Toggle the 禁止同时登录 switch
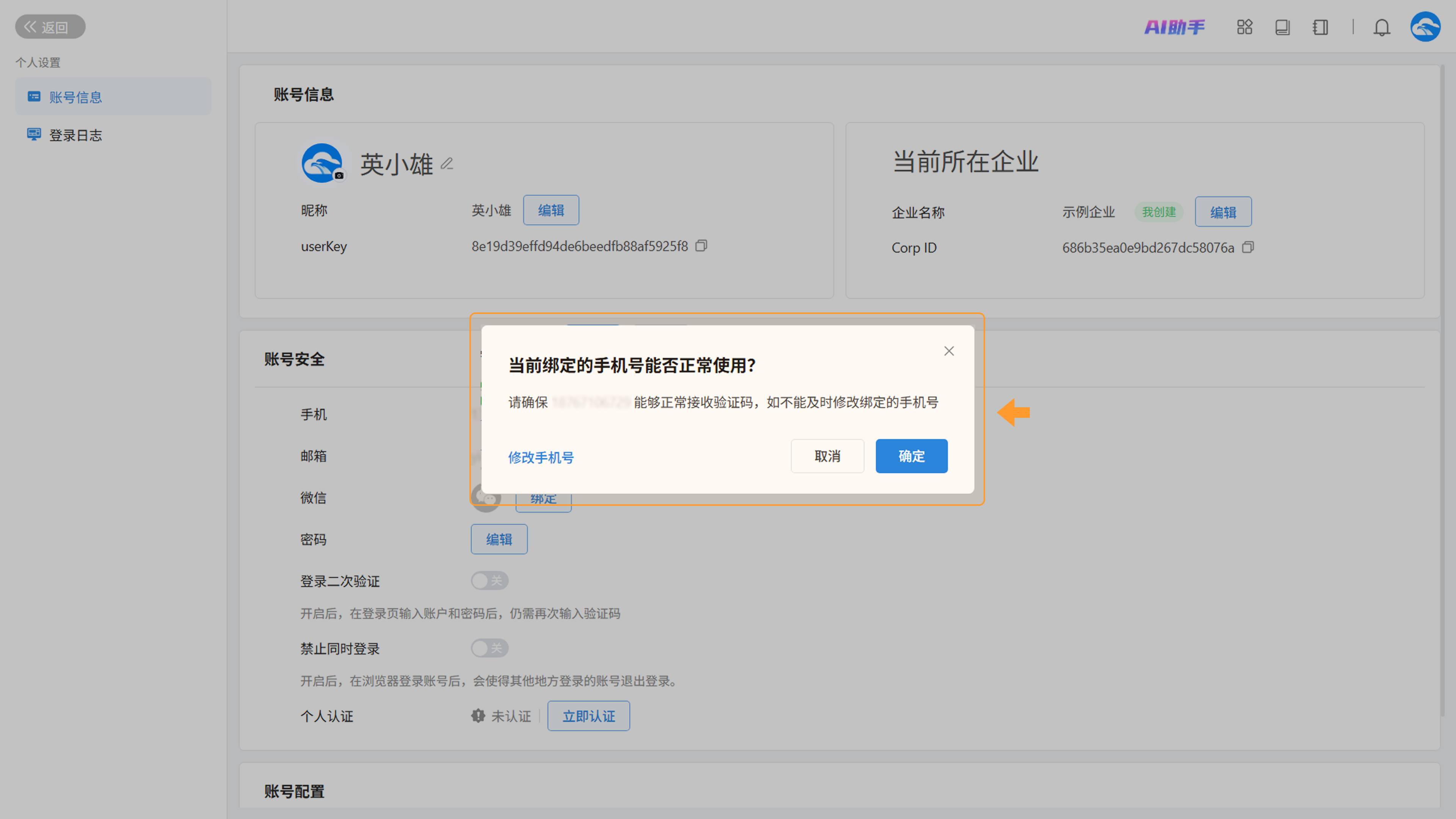The height and width of the screenshot is (819, 1456). click(x=490, y=648)
